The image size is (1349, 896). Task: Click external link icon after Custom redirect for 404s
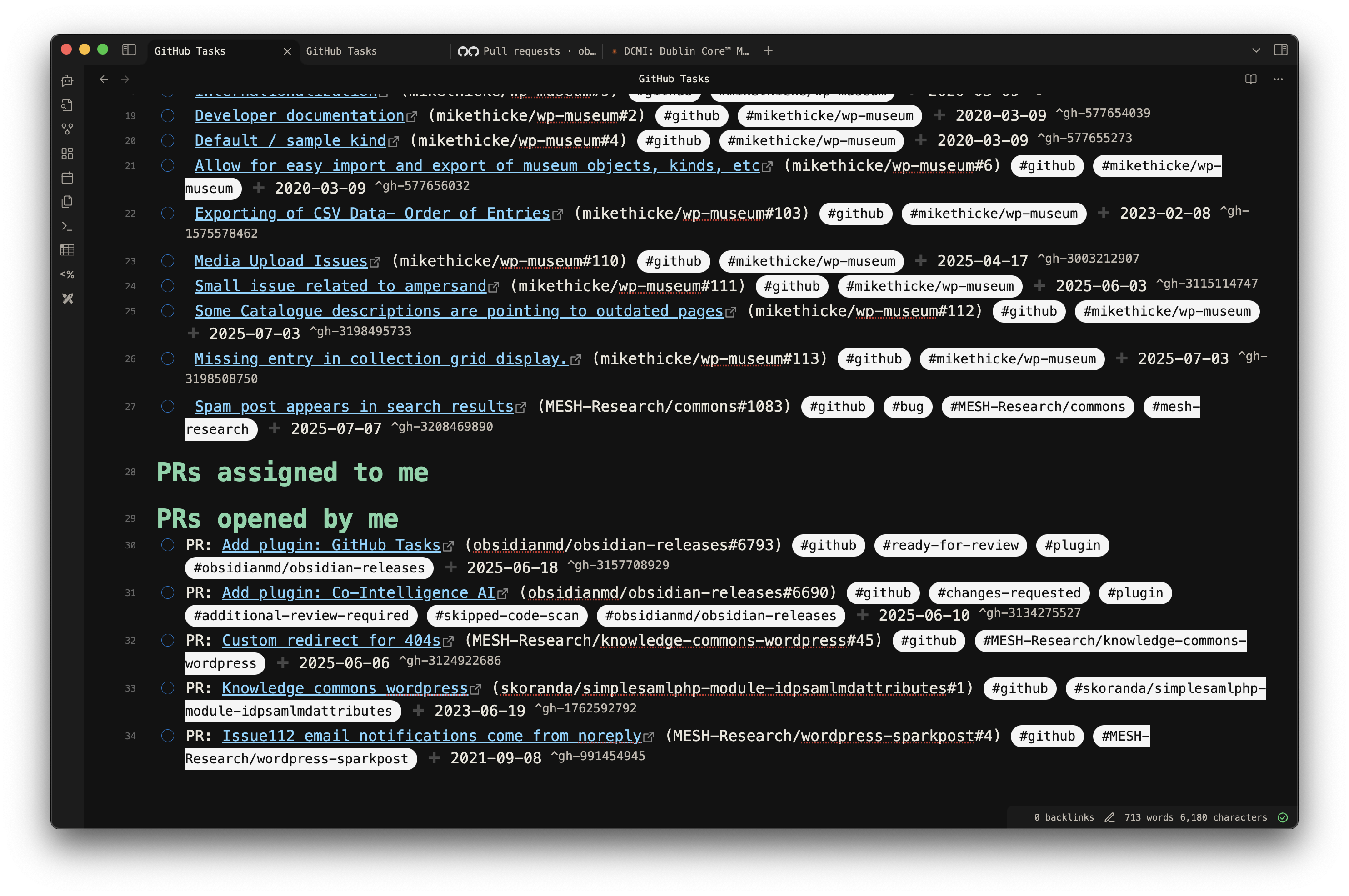coord(448,642)
